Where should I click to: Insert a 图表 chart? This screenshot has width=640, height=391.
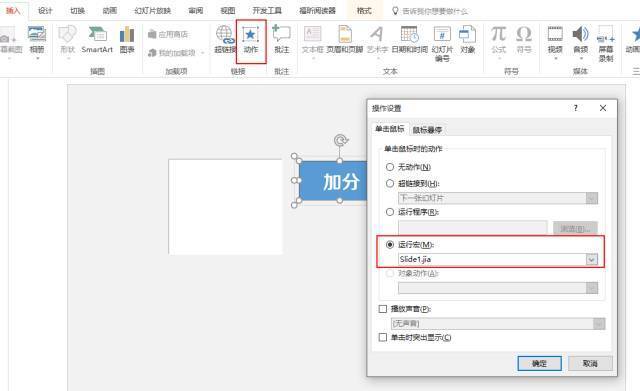pyautogui.click(x=127, y=39)
